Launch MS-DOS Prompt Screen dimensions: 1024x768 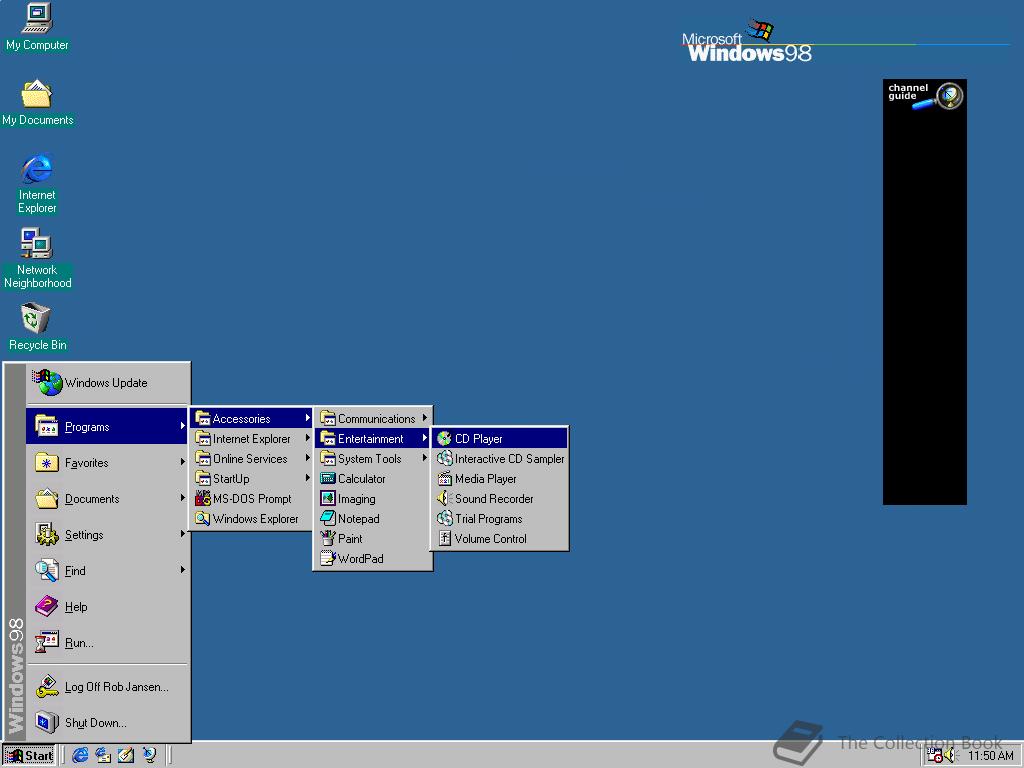click(251, 499)
